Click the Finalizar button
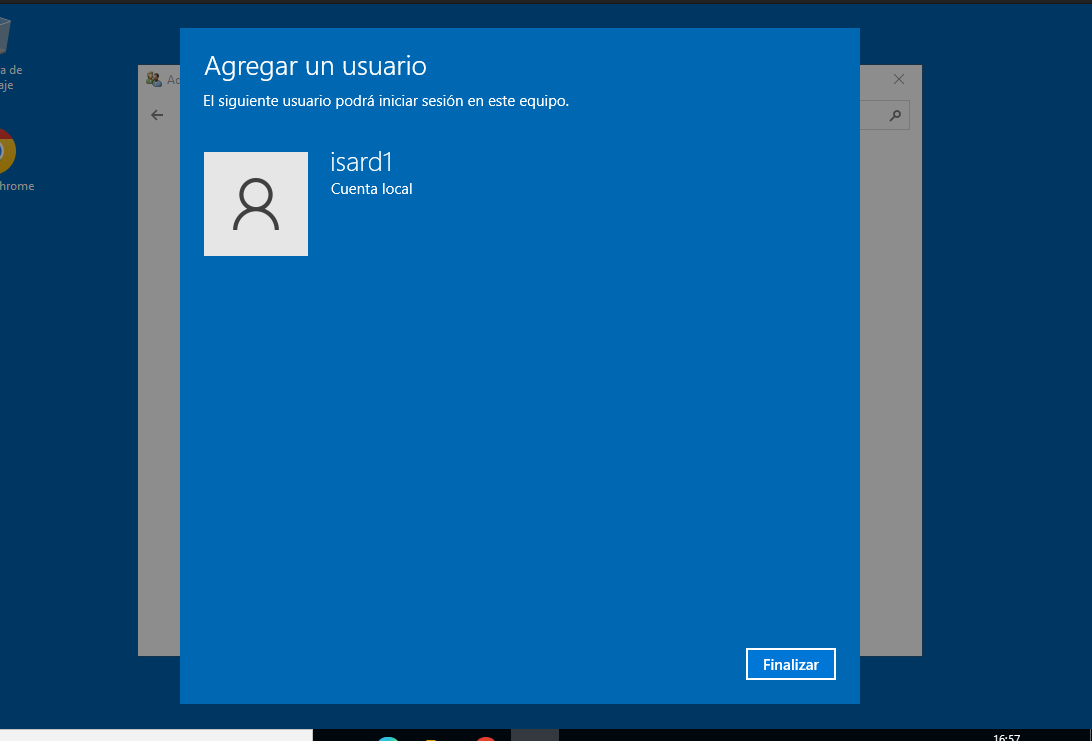The width and height of the screenshot is (1092, 741). point(790,664)
